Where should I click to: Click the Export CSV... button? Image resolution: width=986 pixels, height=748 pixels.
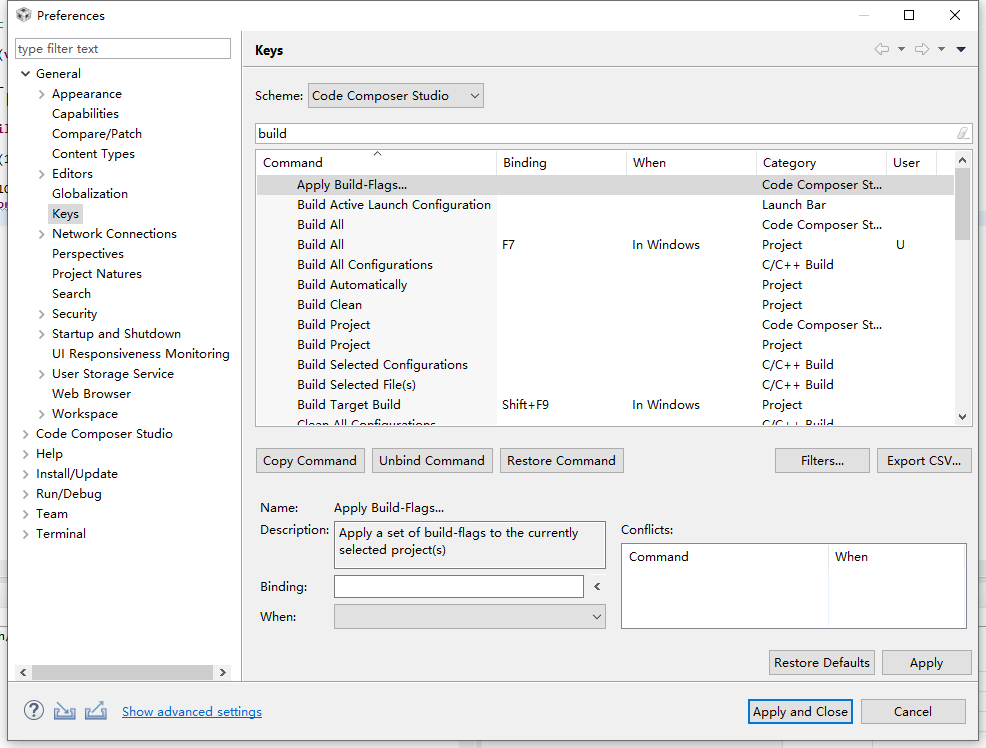924,461
